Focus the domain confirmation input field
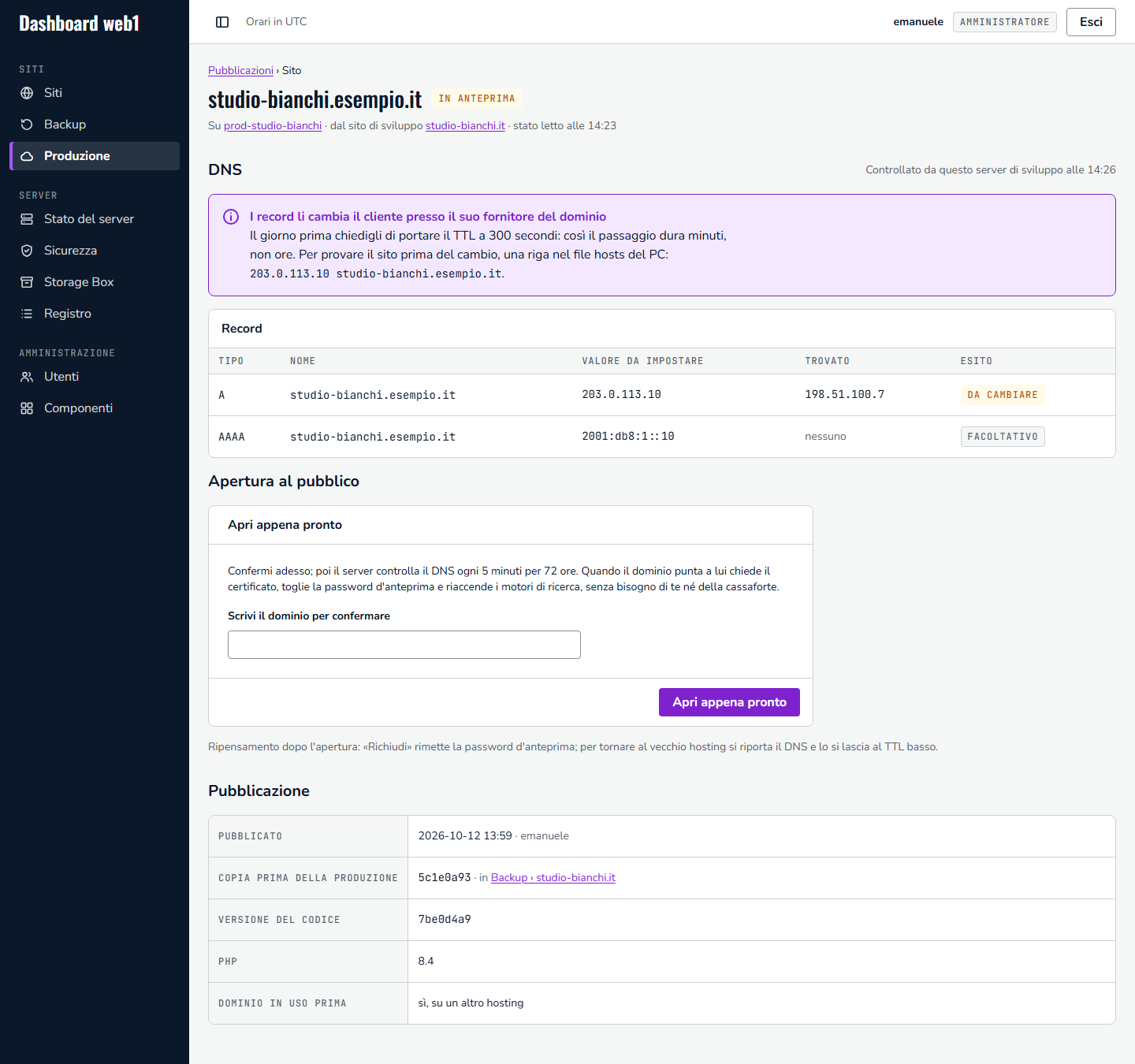Image resolution: width=1135 pixels, height=1064 pixels. point(404,645)
